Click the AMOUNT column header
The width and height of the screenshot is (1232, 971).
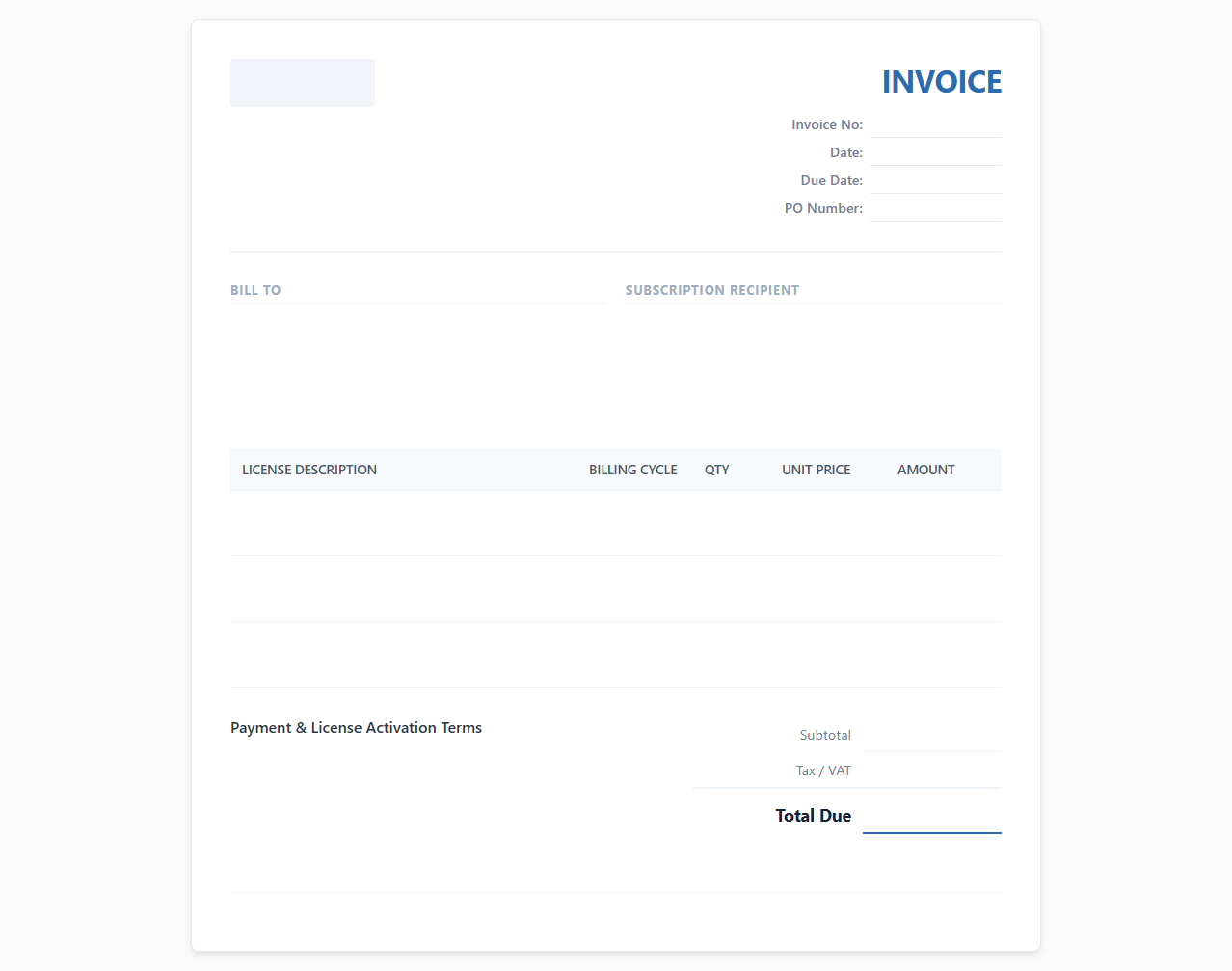(x=926, y=470)
